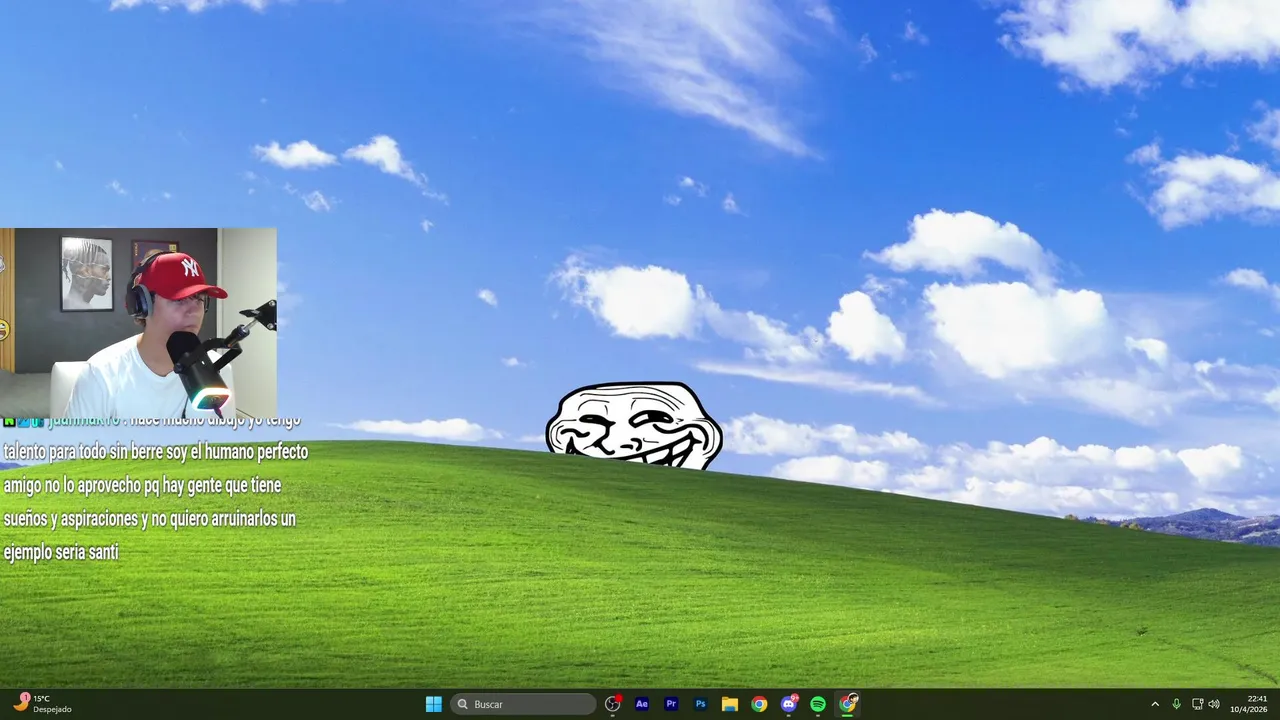1280x720 pixels.
Task: Click chat line 'talento para todo sin berre'
Action: pos(155,452)
